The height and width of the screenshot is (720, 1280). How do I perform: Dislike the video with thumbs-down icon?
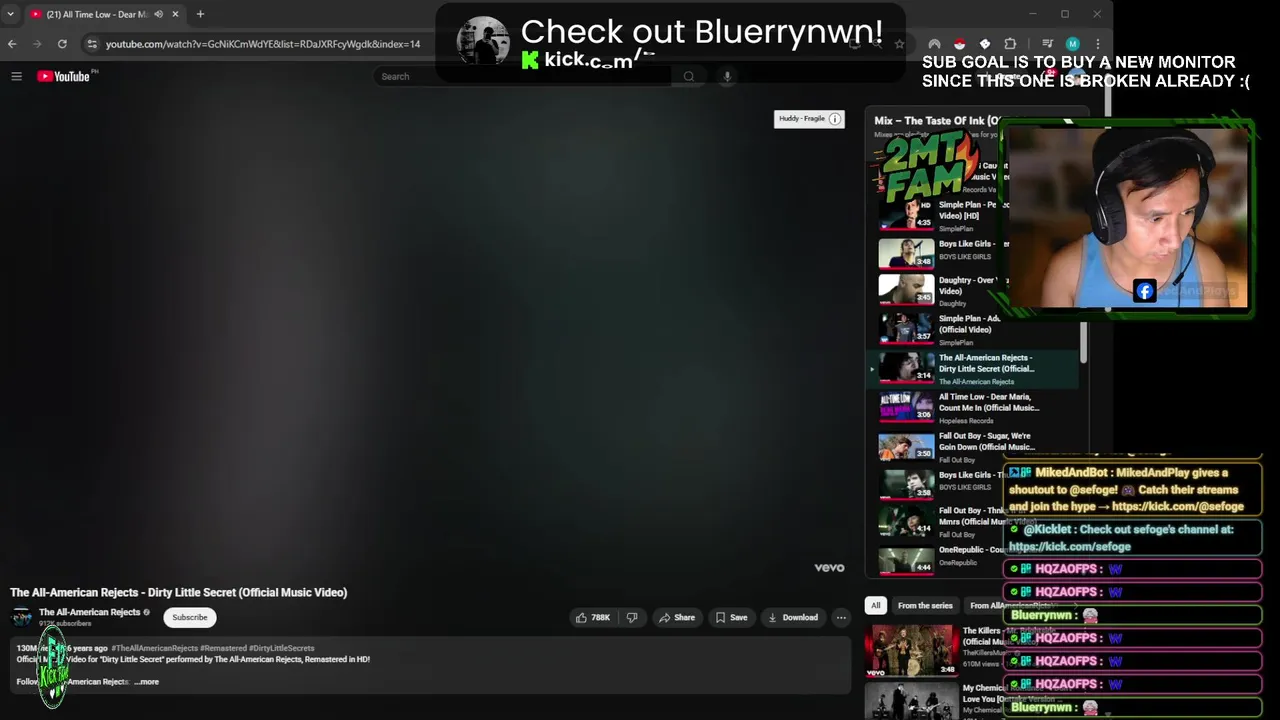(x=631, y=617)
